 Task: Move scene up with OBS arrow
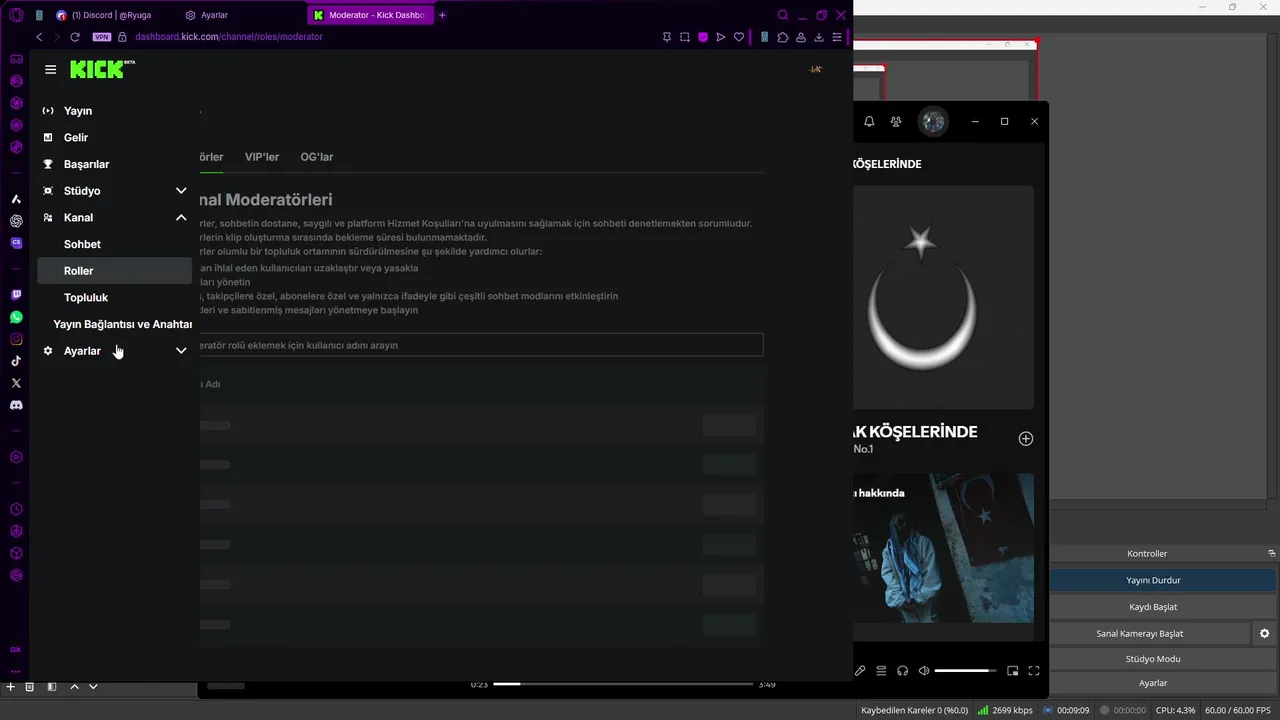tap(74, 687)
